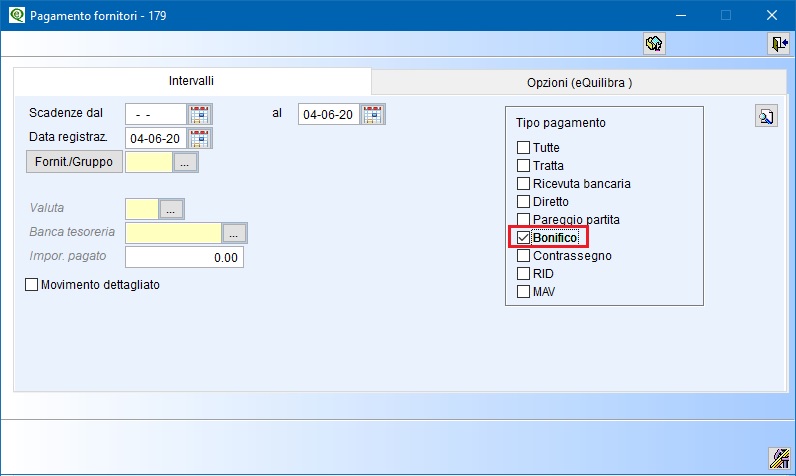Viewport: 796px width, 476px height.
Task: Click the toolbar icon left of exit door
Action: 654,44
